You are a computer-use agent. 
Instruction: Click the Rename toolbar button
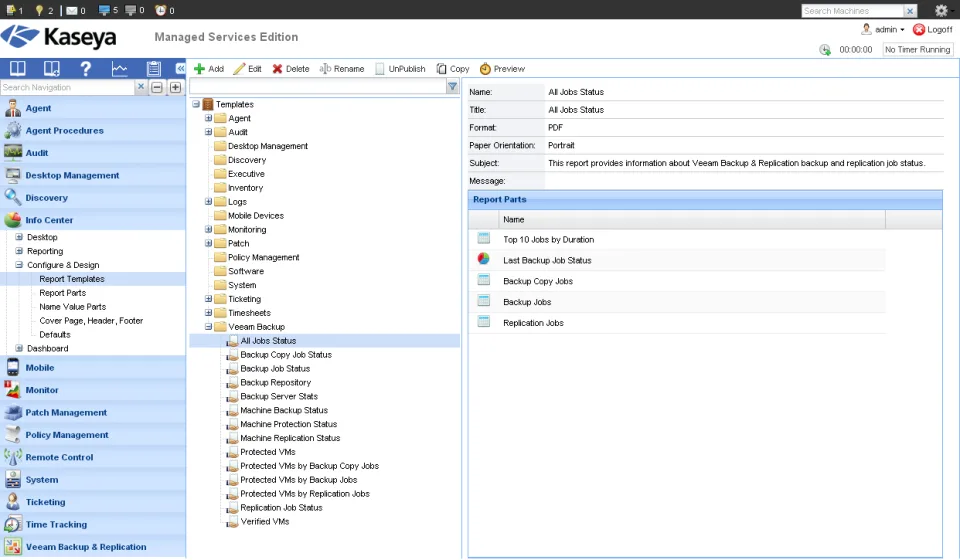pos(342,69)
